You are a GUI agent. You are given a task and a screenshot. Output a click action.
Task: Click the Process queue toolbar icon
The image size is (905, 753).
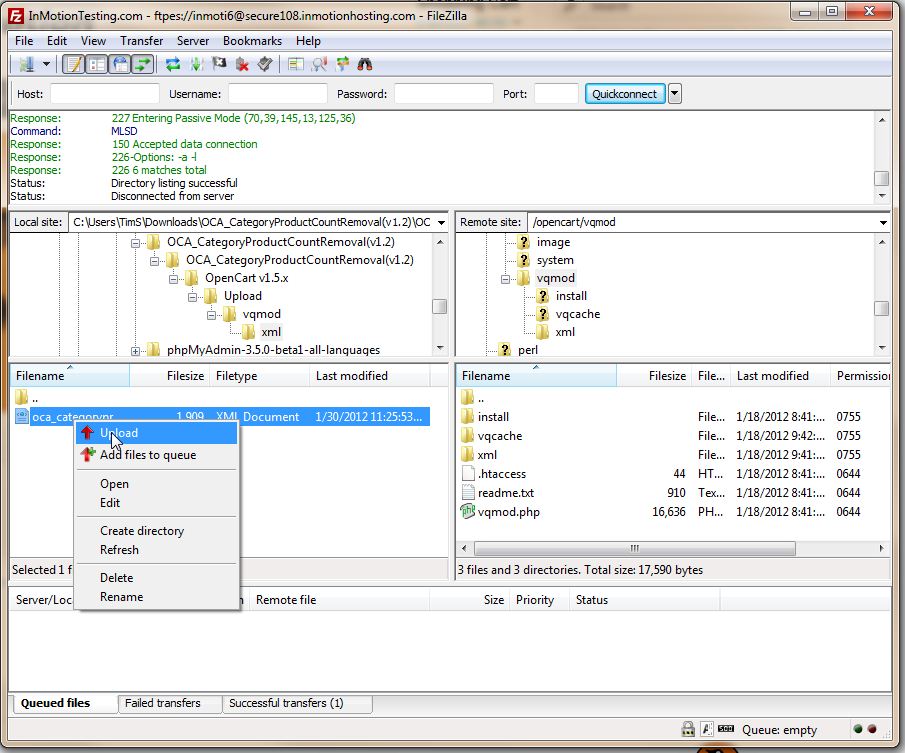[x=196, y=65]
